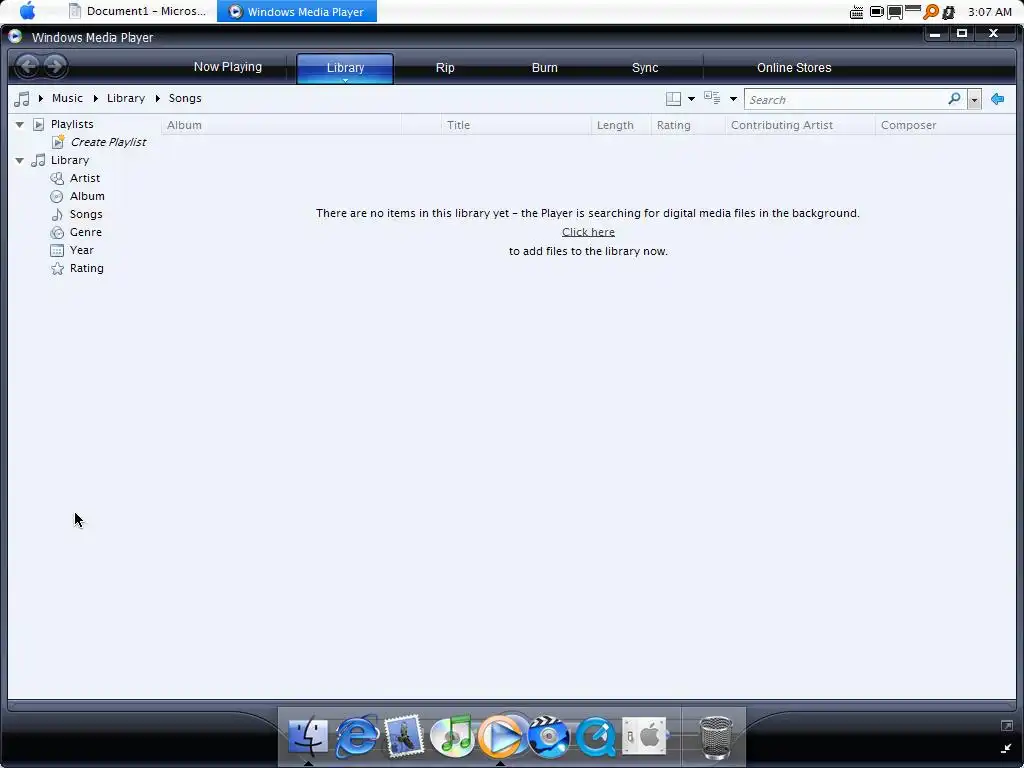Click the battery tray icon
The height and width of the screenshot is (768, 1024).
point(876,11)
